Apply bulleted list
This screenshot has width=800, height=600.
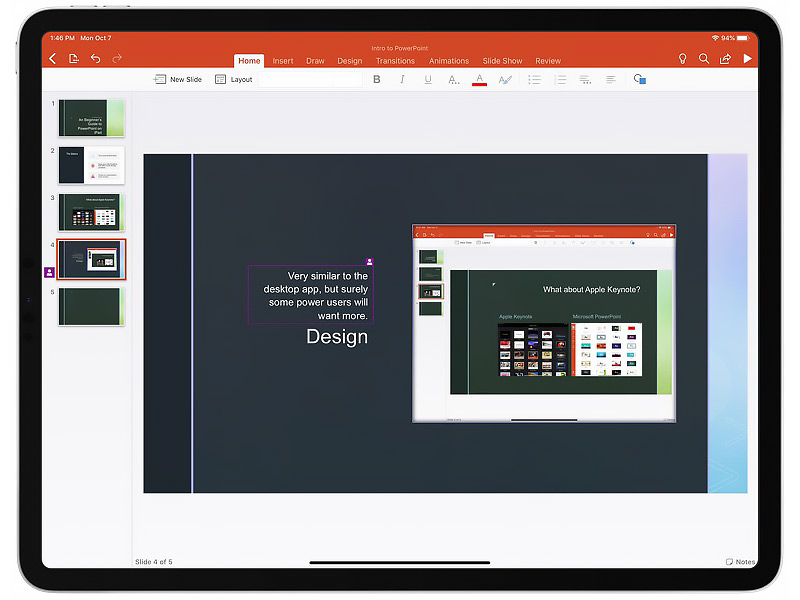tap(534, 79)
